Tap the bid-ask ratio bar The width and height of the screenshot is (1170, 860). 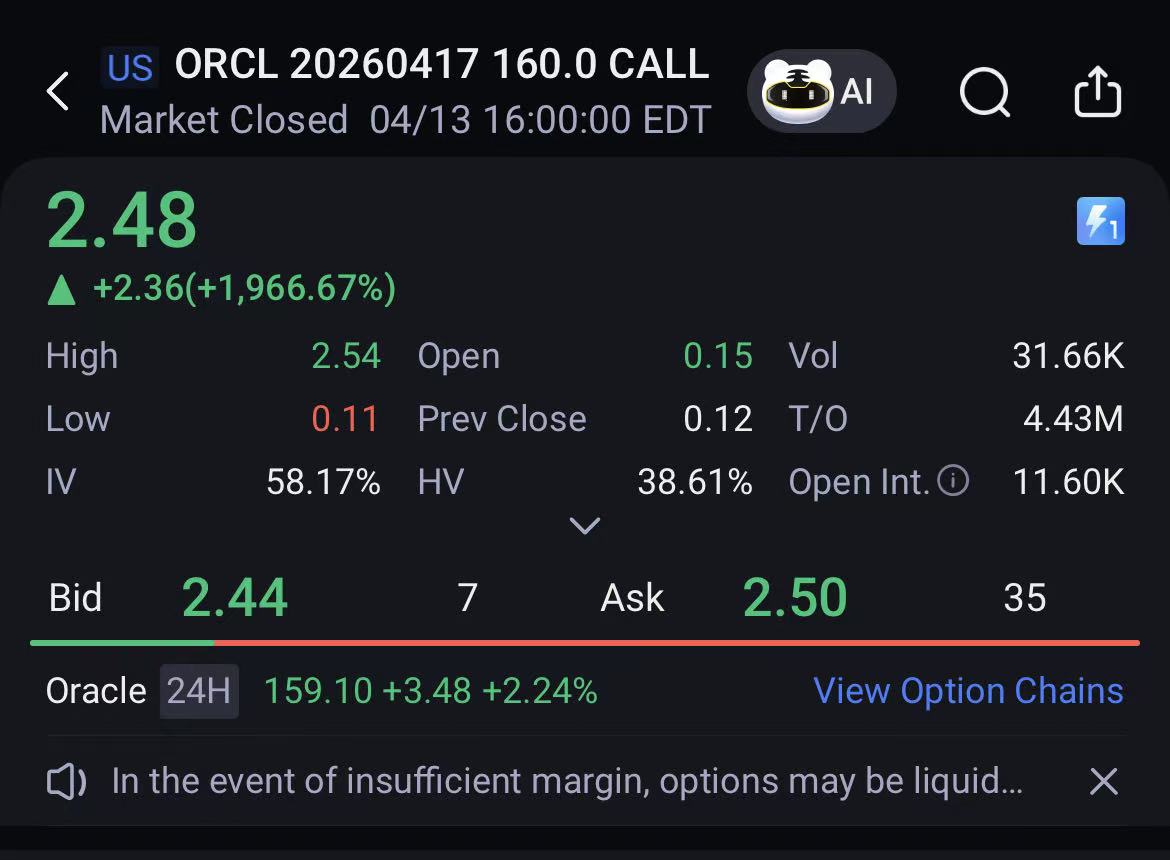coord(584,642)
